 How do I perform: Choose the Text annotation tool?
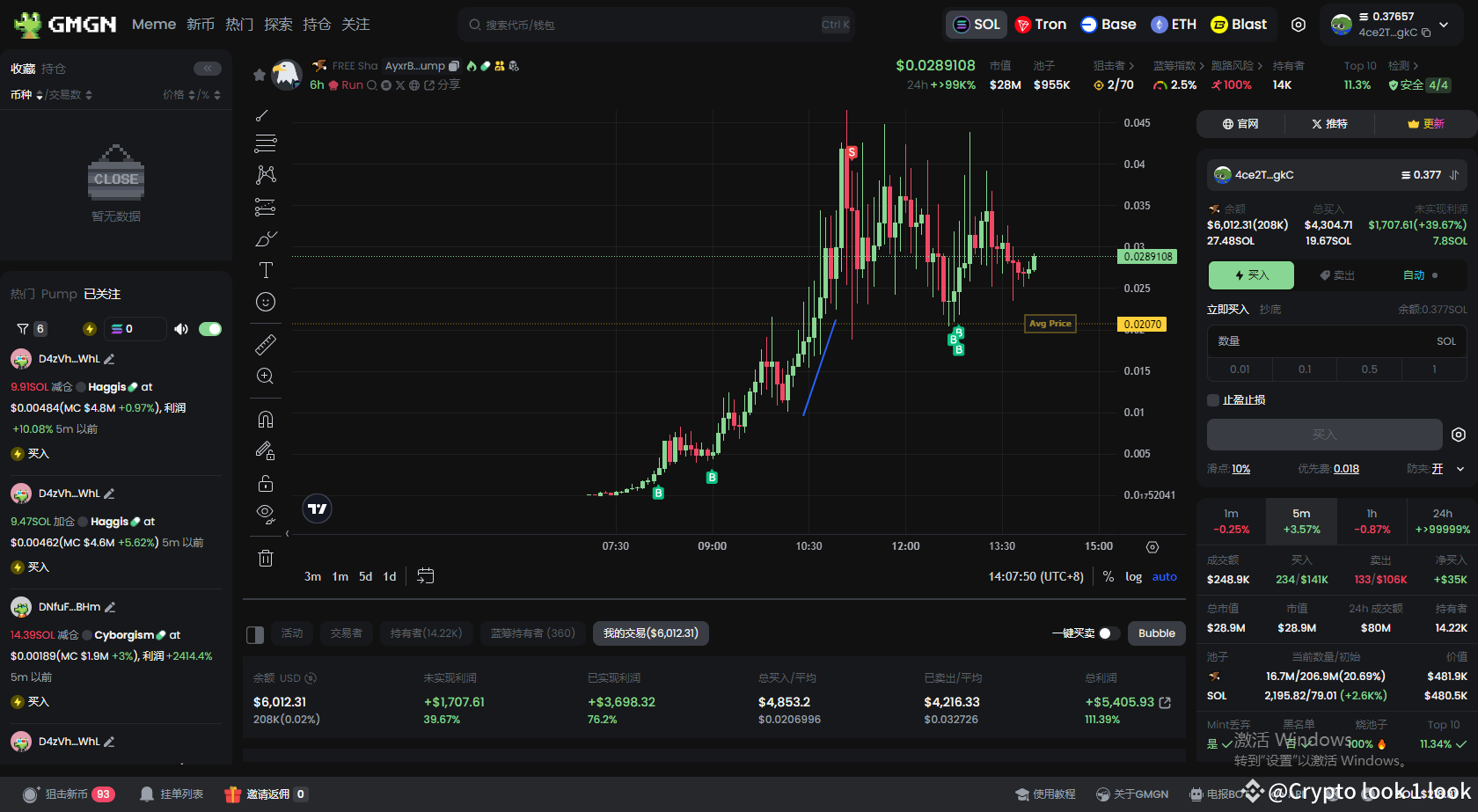tap(266, 270)
